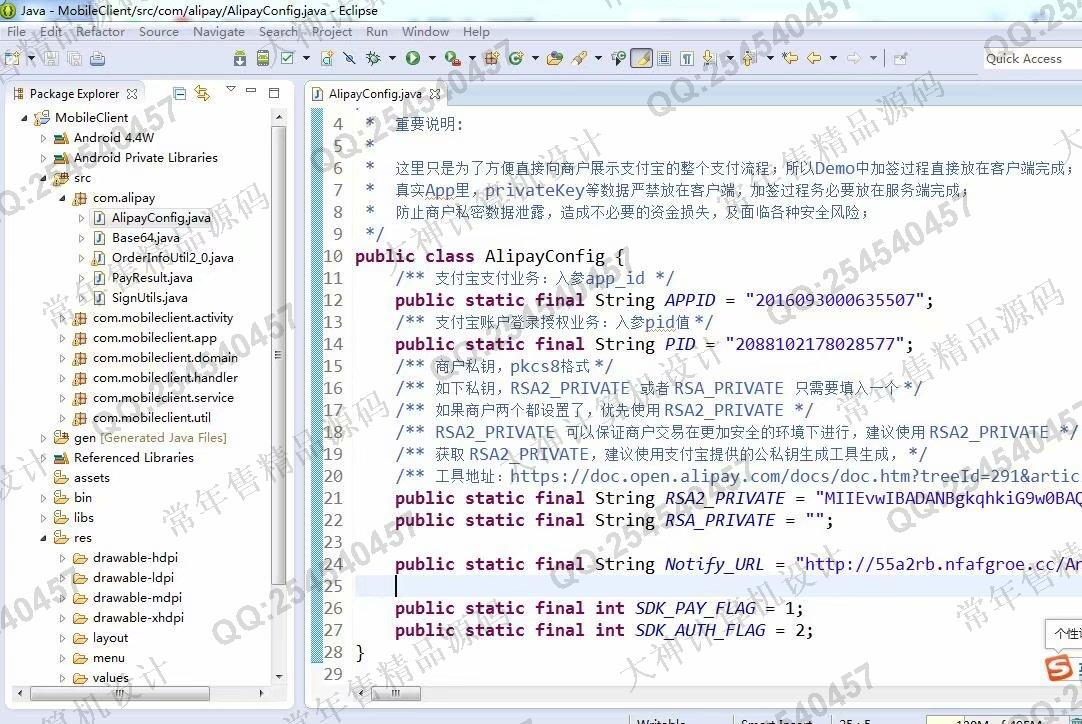Open the Refactor menu
The image size is (1082, 724).
click(100, 32)
